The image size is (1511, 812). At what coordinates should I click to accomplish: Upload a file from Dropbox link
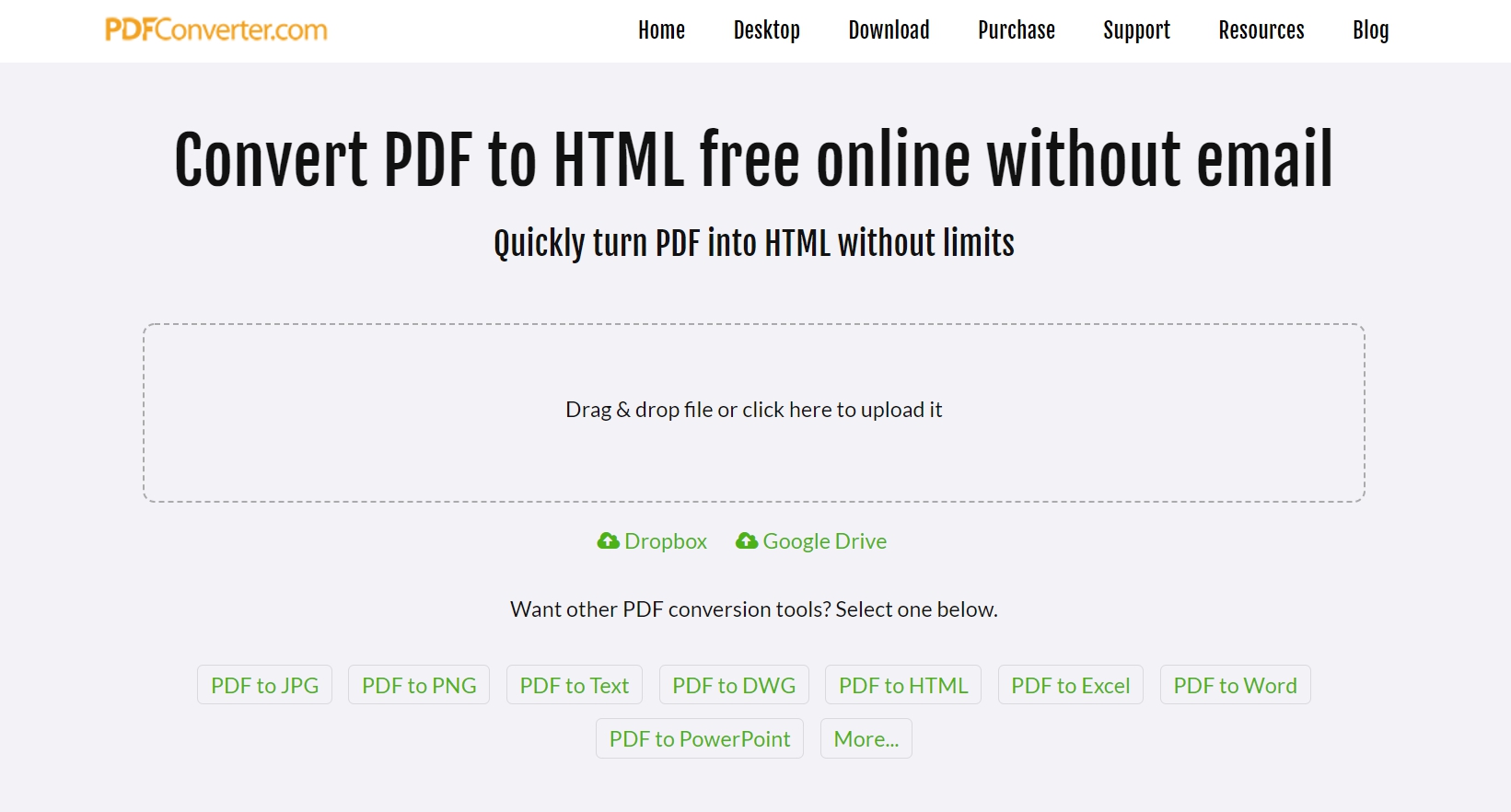tap(652, 541)
